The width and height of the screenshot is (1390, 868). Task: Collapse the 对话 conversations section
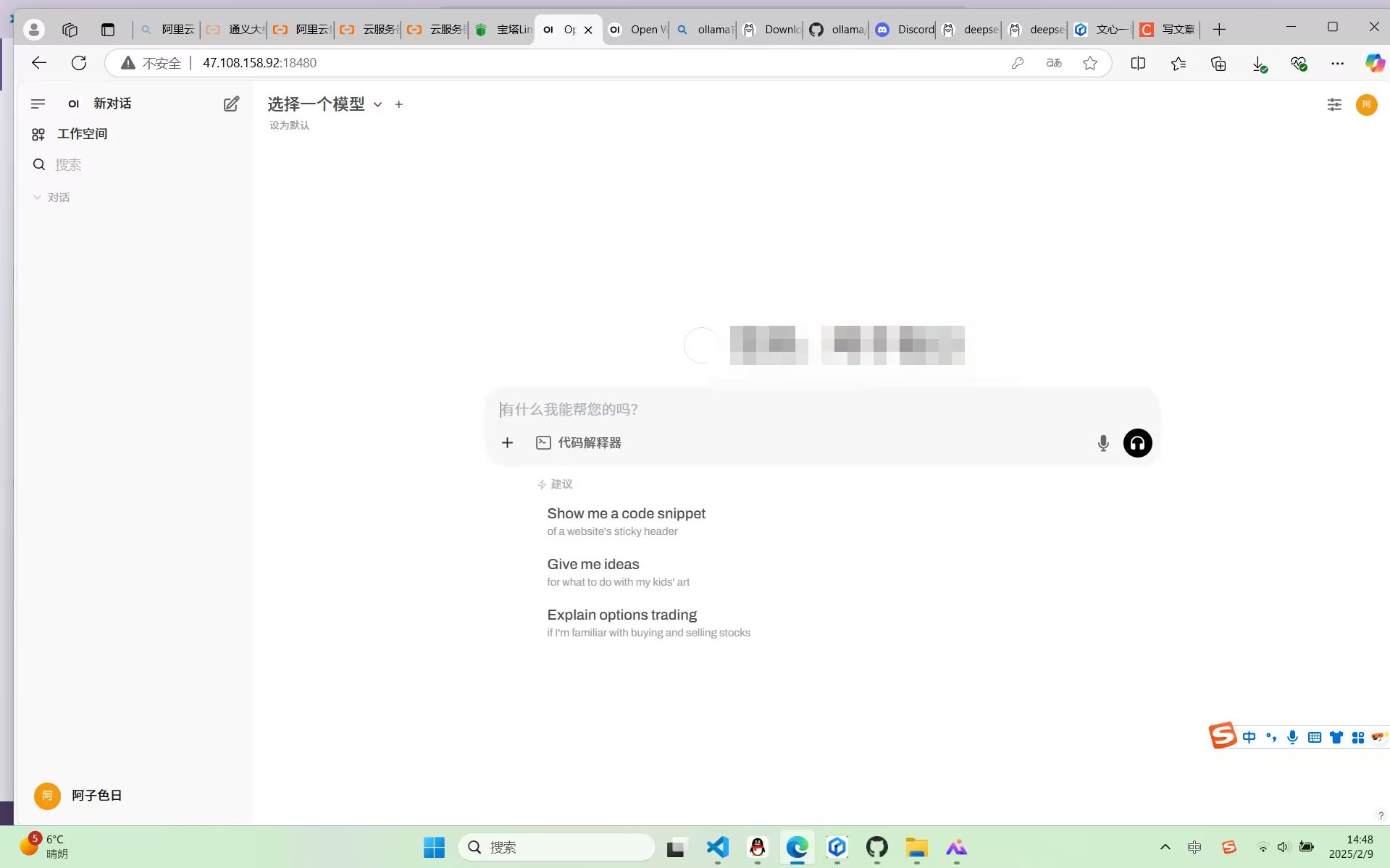pos(51,198)
